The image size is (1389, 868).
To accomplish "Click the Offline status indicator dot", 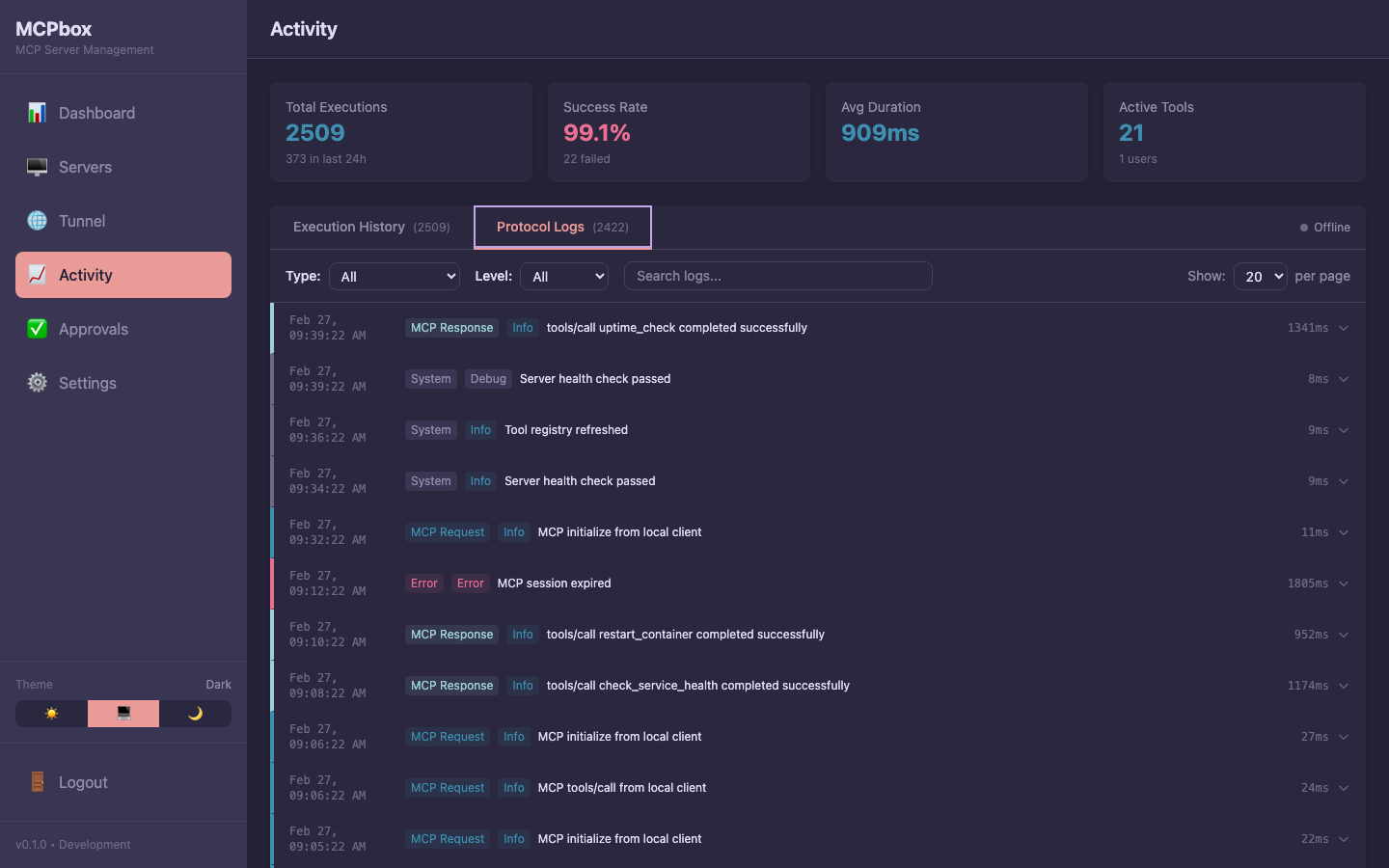I will pyautogui.click(x=1304, y=228).
